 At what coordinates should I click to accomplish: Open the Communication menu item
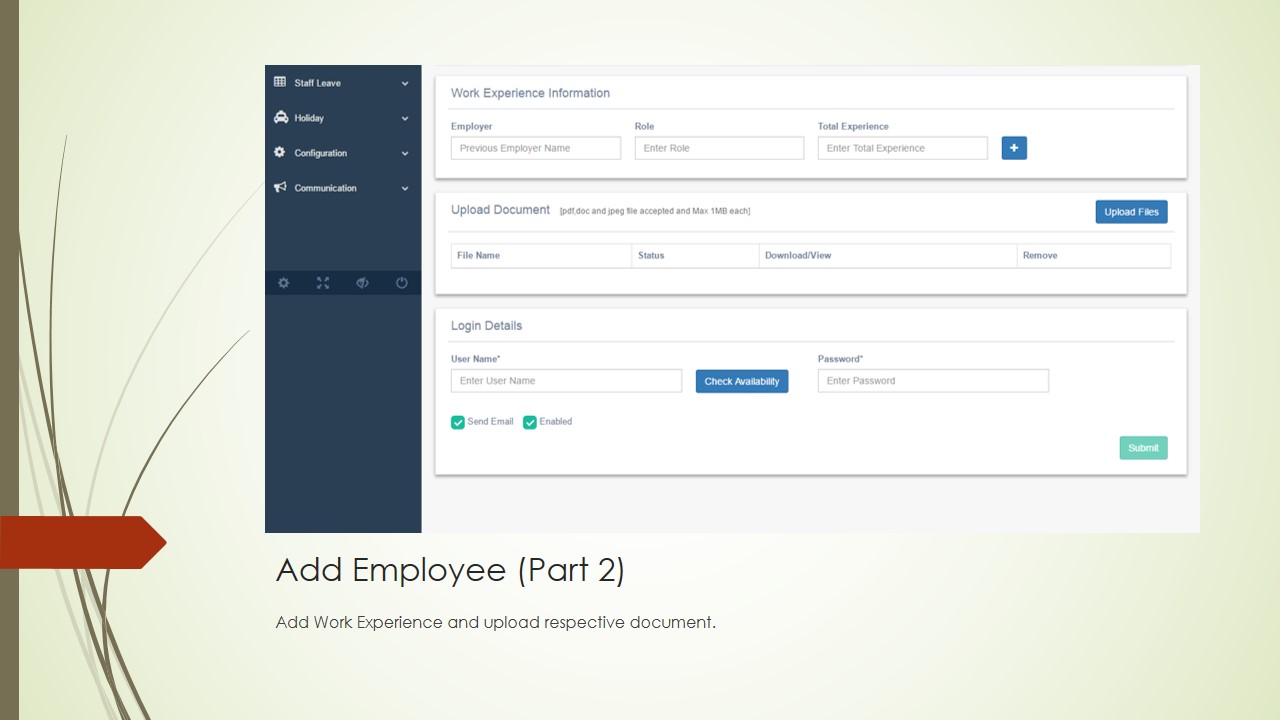point(325,188)
